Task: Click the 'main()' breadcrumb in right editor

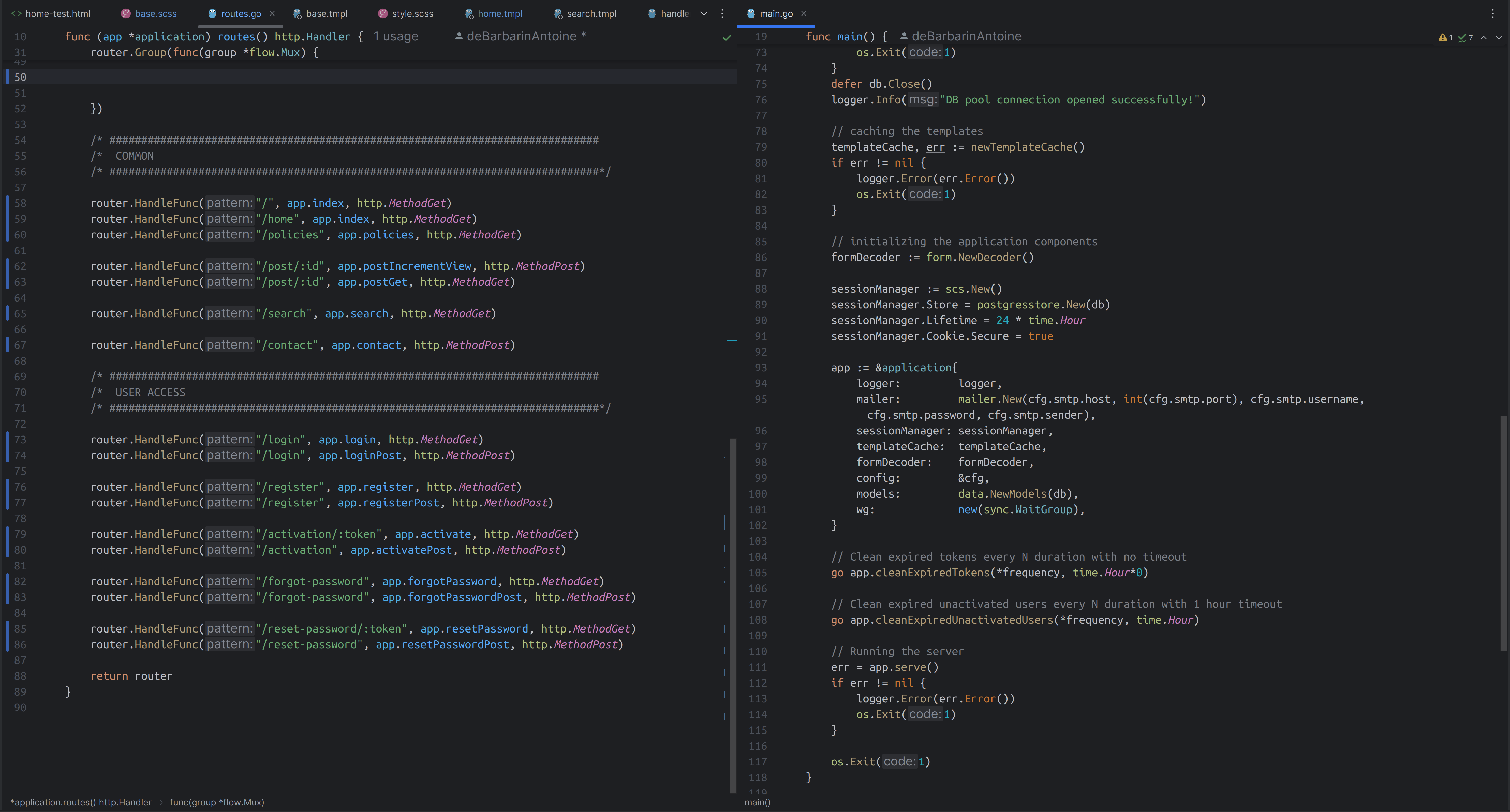Action: [757, 802]
